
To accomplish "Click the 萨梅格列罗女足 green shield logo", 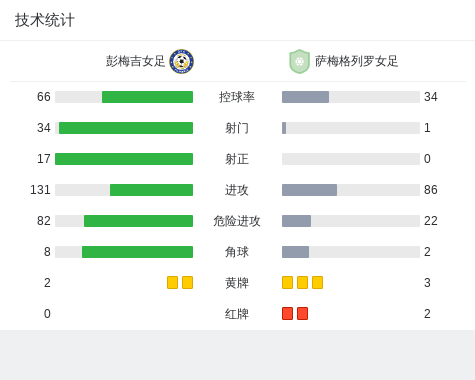I will pyautogui.click(x=299, y=61).
